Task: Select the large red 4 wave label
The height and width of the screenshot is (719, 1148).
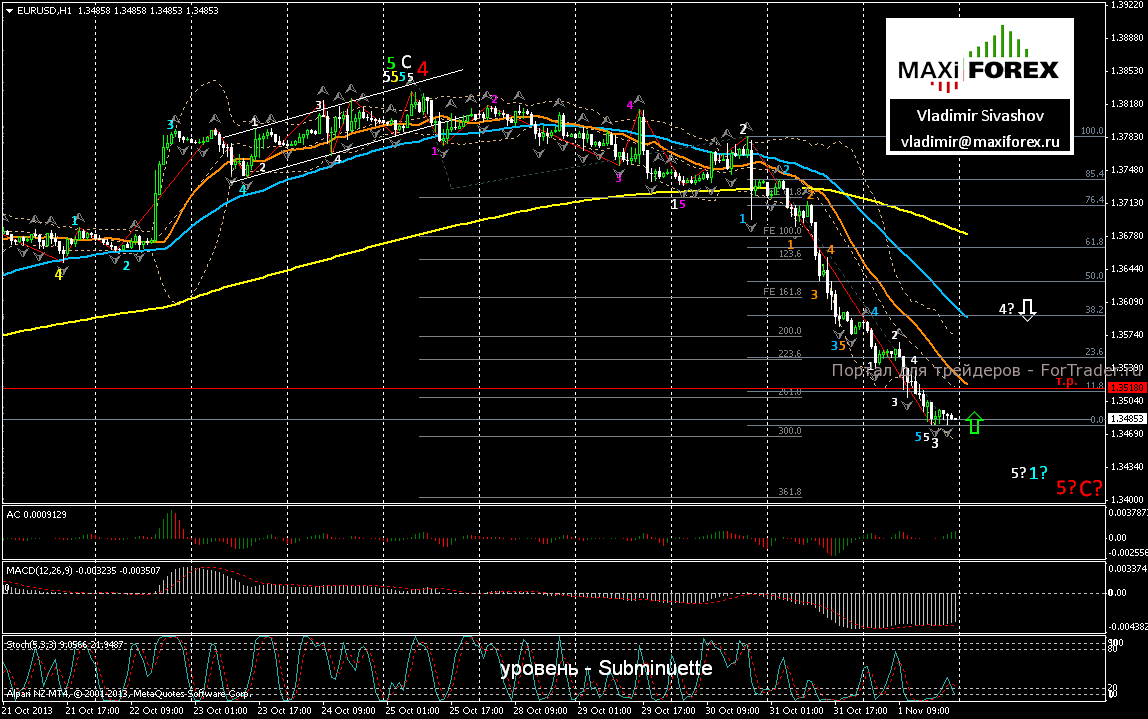Action: tap(423, 69)
